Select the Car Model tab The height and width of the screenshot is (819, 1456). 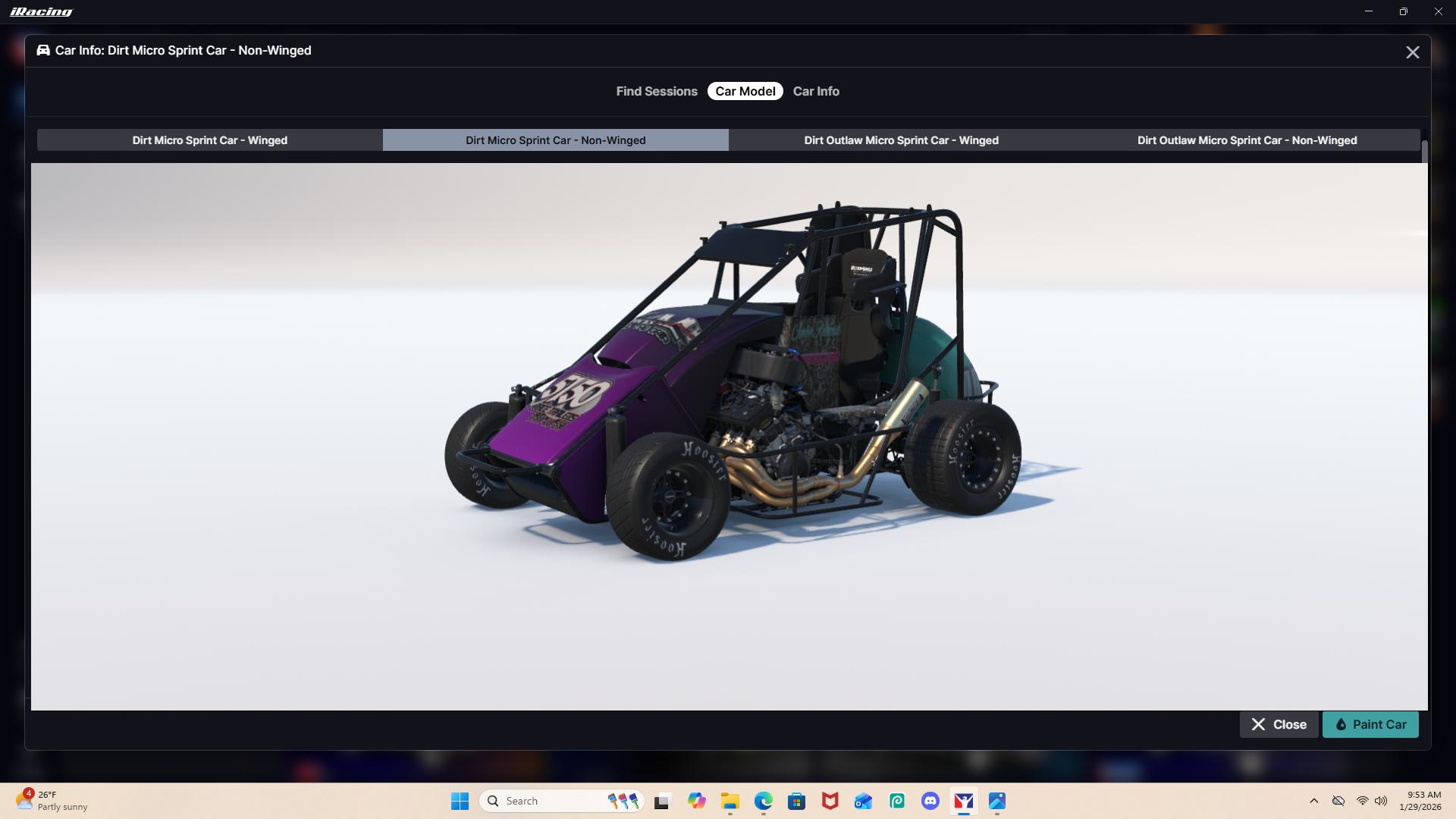(745, 91)
